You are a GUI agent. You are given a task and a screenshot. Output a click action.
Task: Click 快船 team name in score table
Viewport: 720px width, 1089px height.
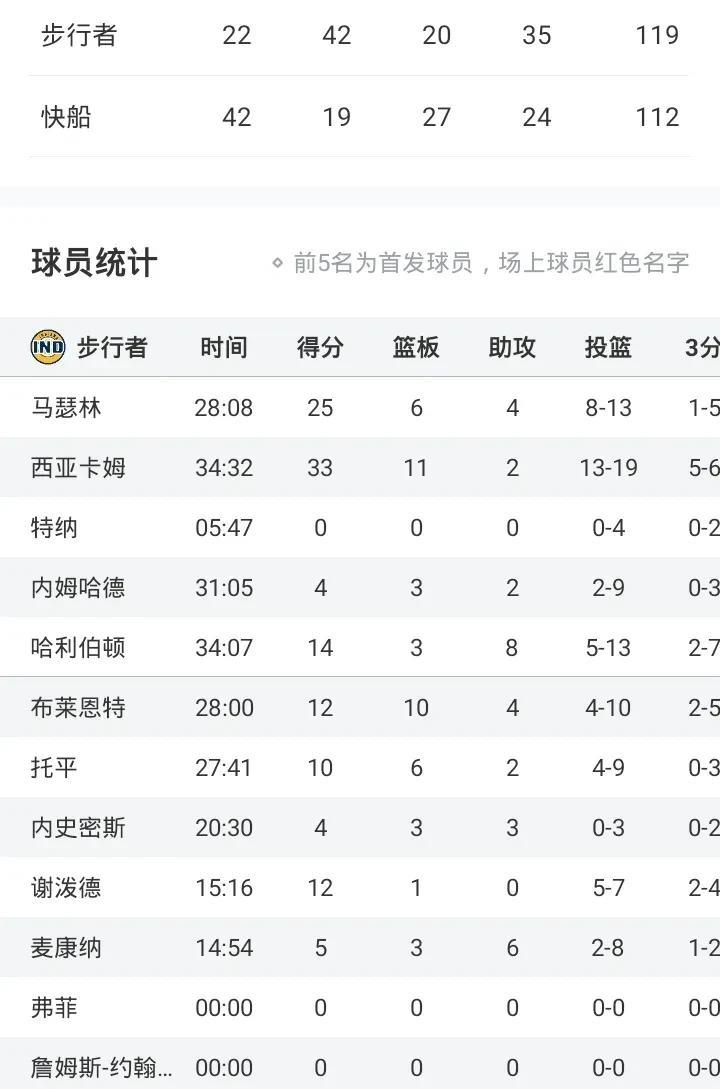click(x=66, y=117)
